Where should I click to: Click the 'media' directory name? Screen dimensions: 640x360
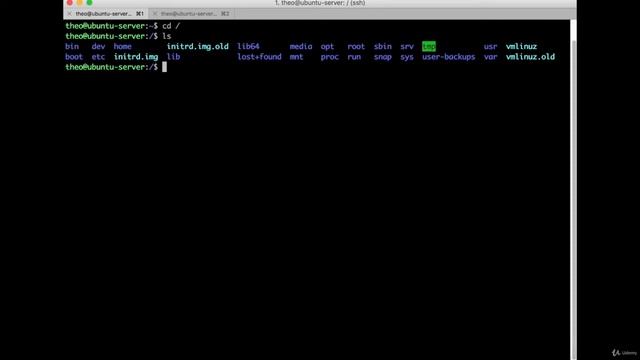pyautogui.click(x=301, y=47)
